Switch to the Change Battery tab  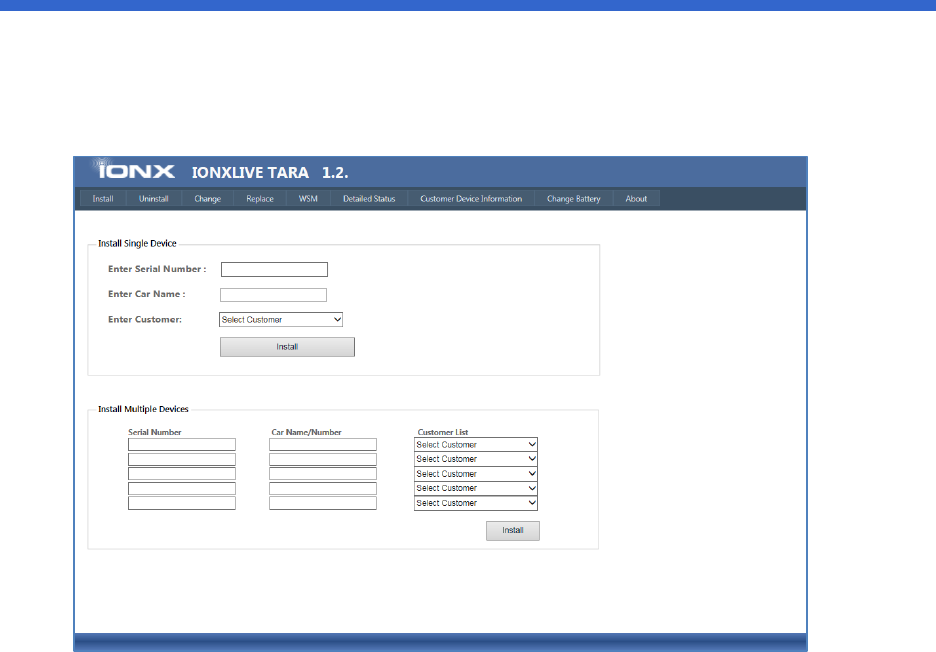574,199
